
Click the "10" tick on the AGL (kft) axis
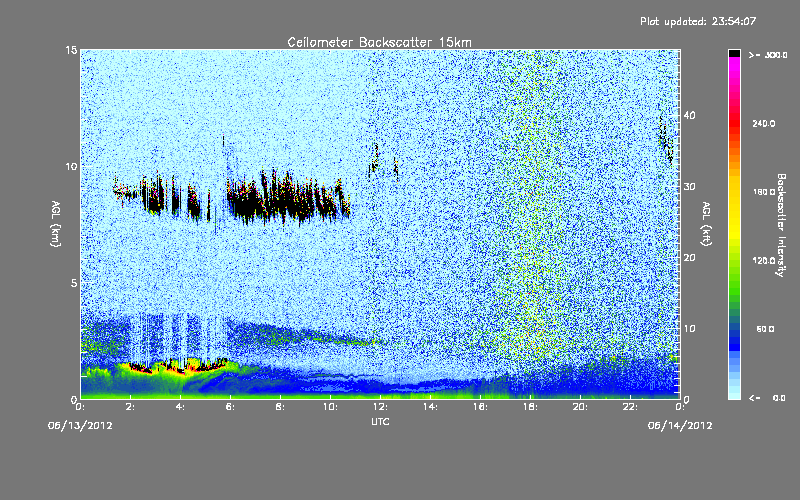point(689,329)
